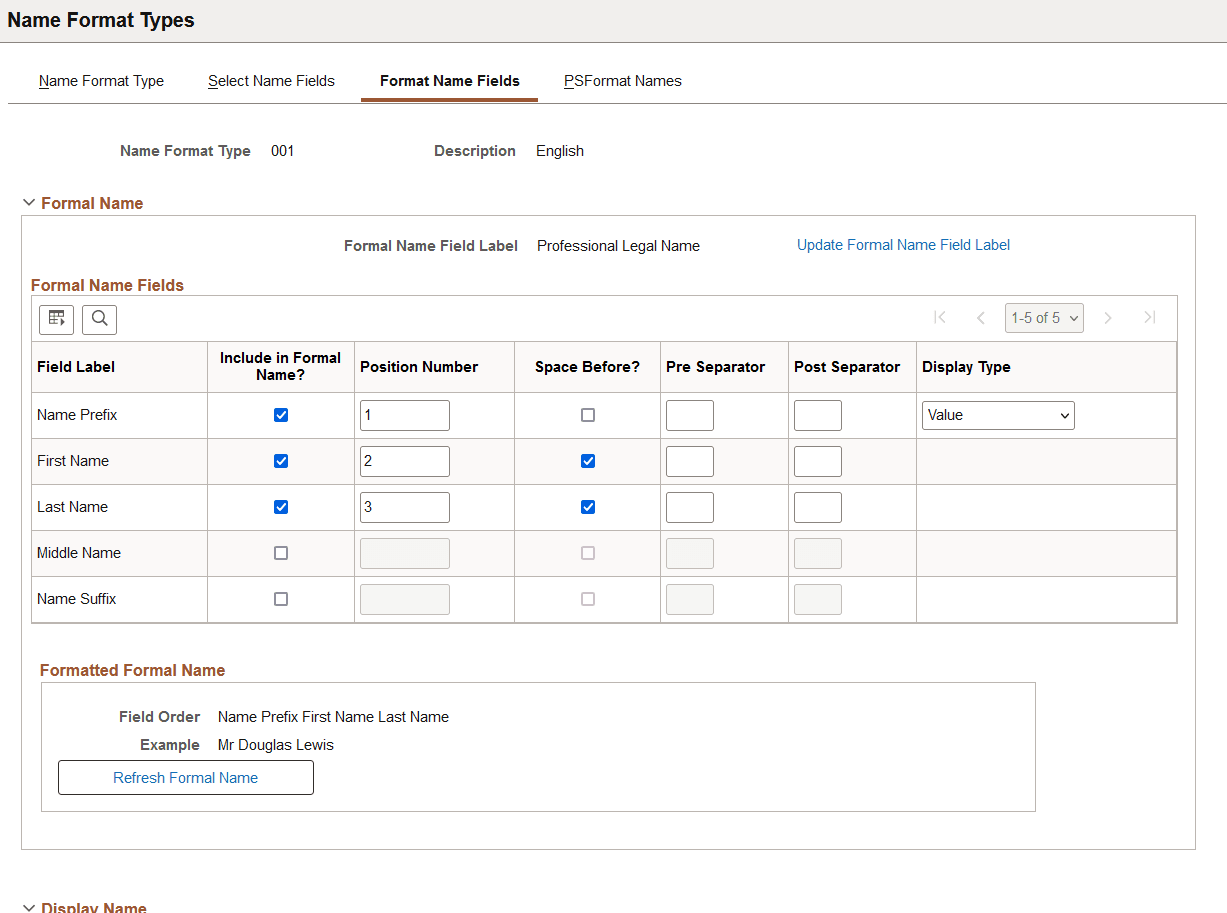This screenshot has height=913, width=1227.
Task: Include Name Suffix in formal name
Action: coord(281,599)
